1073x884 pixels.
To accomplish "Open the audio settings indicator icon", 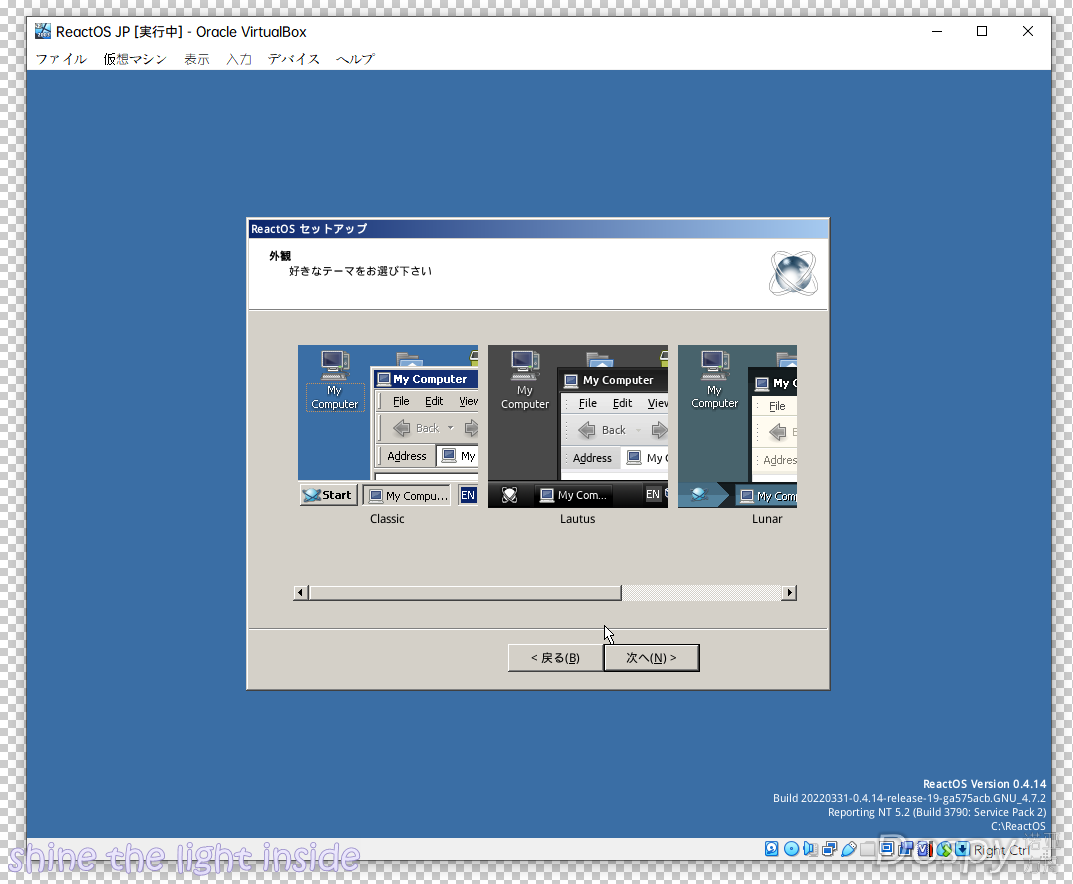I will click(810, 849).
